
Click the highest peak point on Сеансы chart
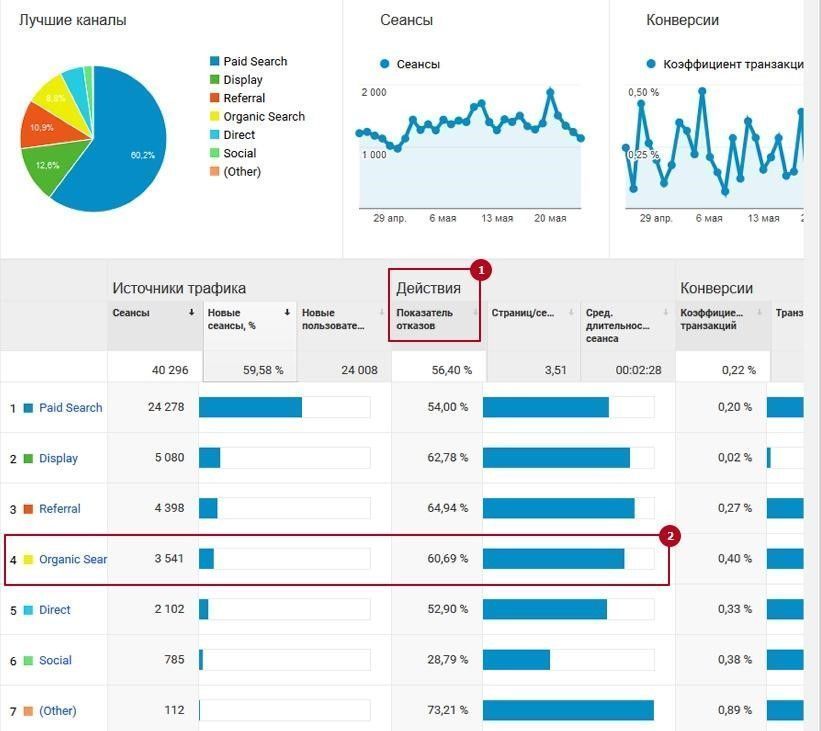coord(551,91)
